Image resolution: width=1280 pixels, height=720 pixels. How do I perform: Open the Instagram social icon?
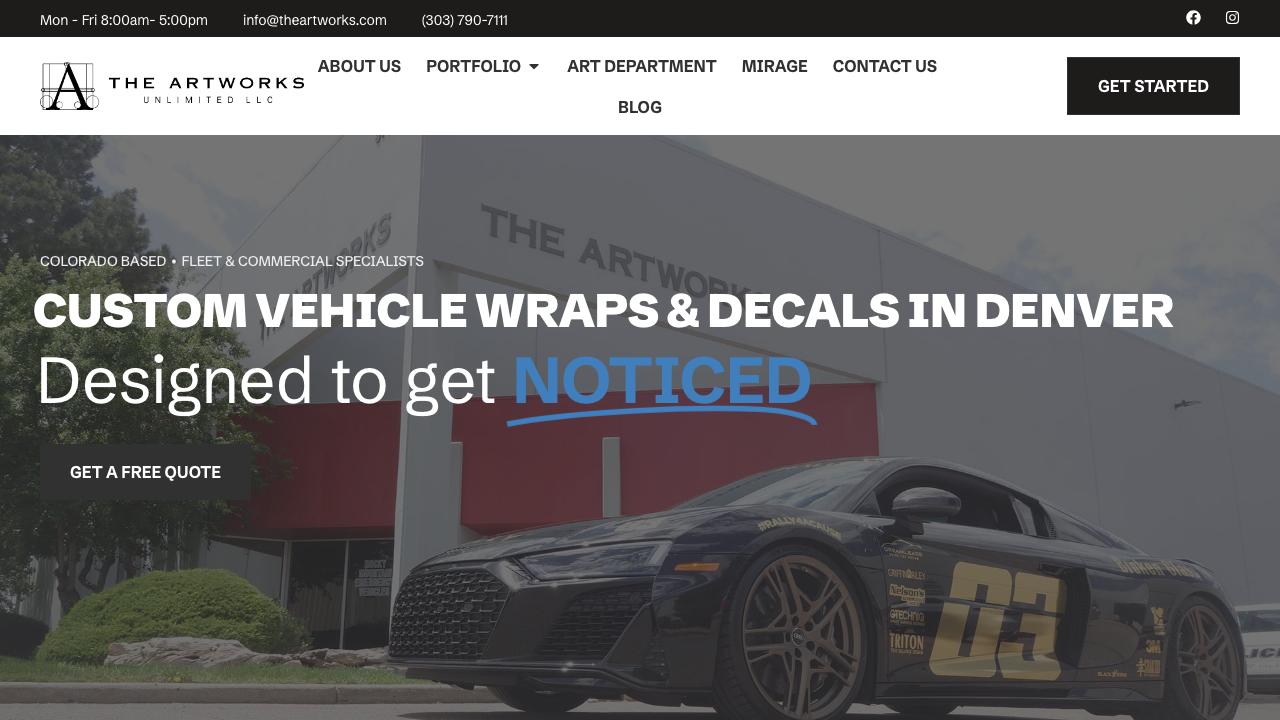click(x=1232, y=17)
